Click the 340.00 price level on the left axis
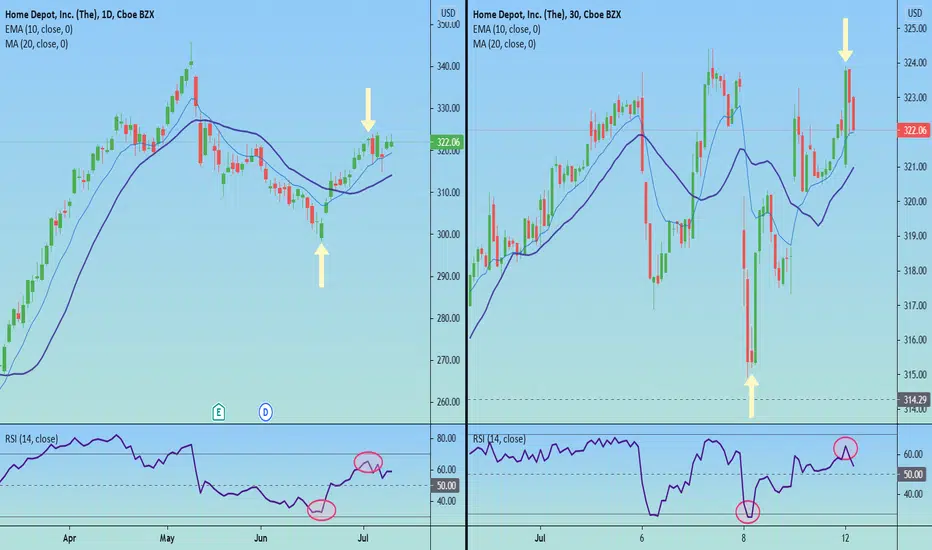932x550 pixels. pos(449,67)
